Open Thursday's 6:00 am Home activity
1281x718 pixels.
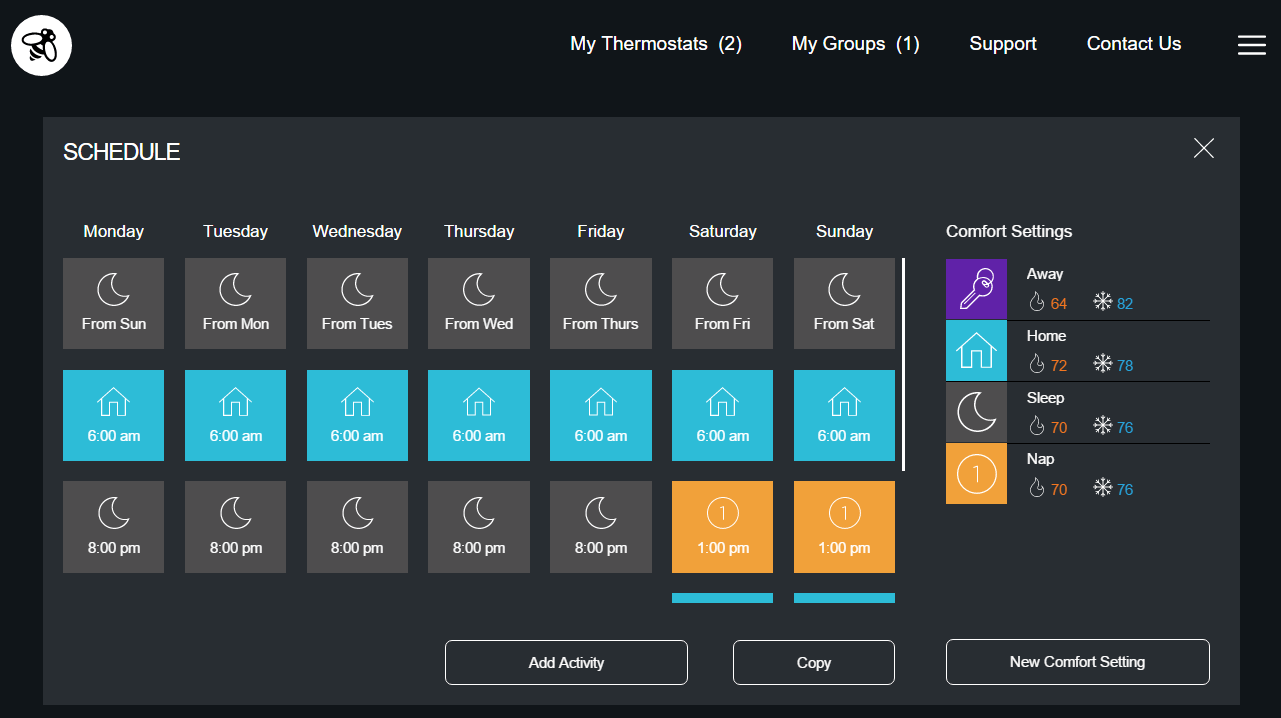click(x=478, y=415)
